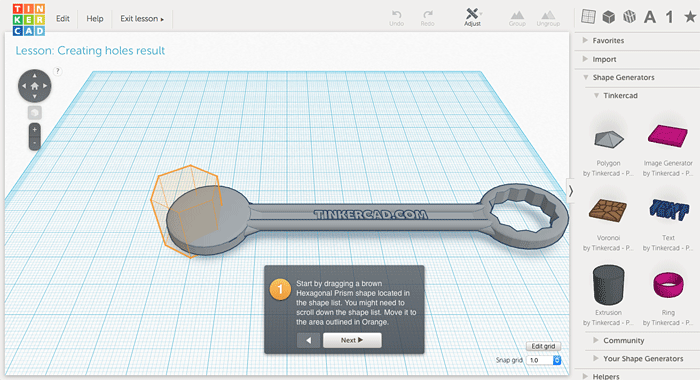This screenshot has height=380, width=700.
Task: Rotate view up with arrow
Action: click(x=34, y=76)
